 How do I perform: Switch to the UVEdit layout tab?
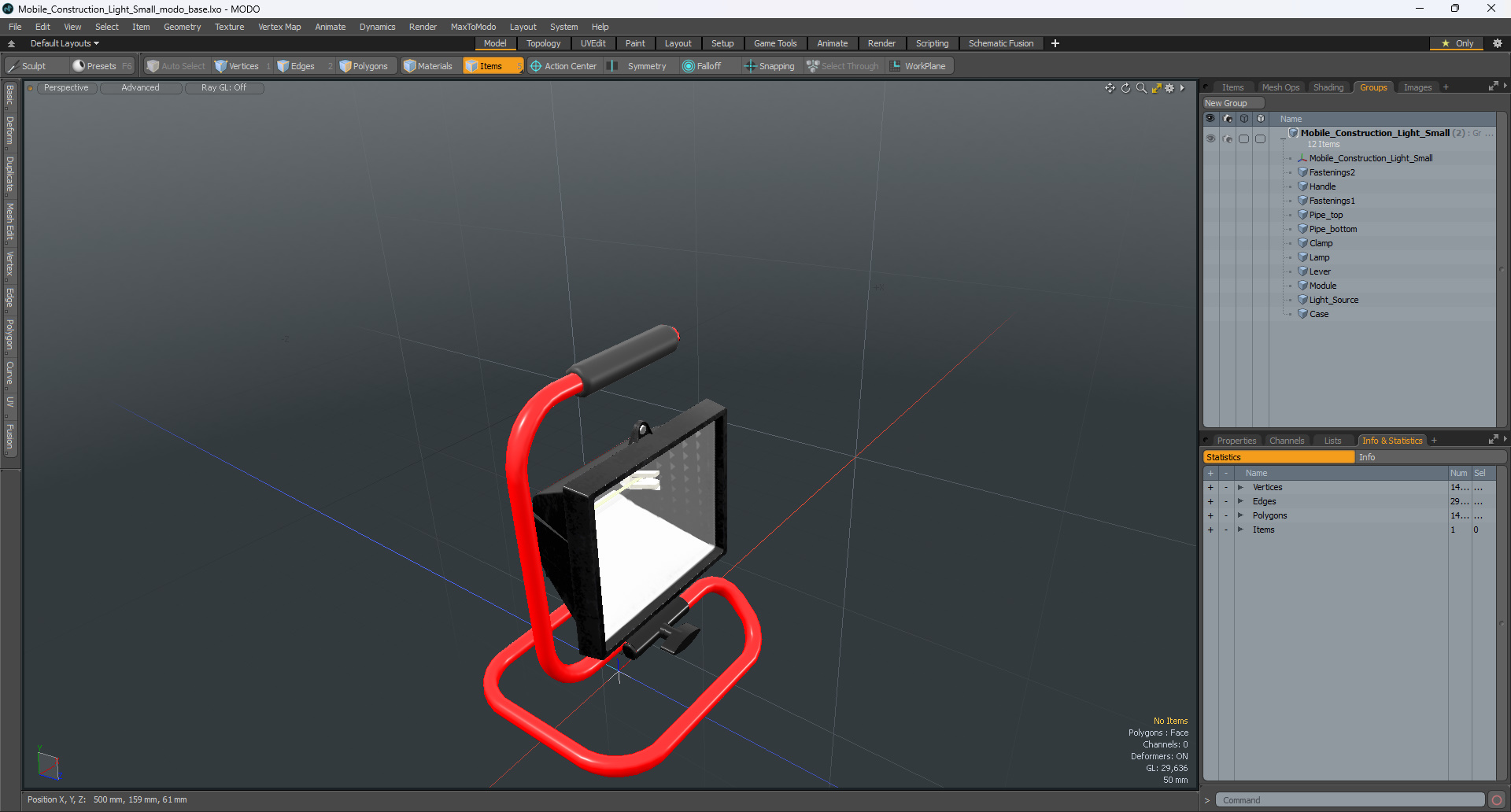(593, 43)
